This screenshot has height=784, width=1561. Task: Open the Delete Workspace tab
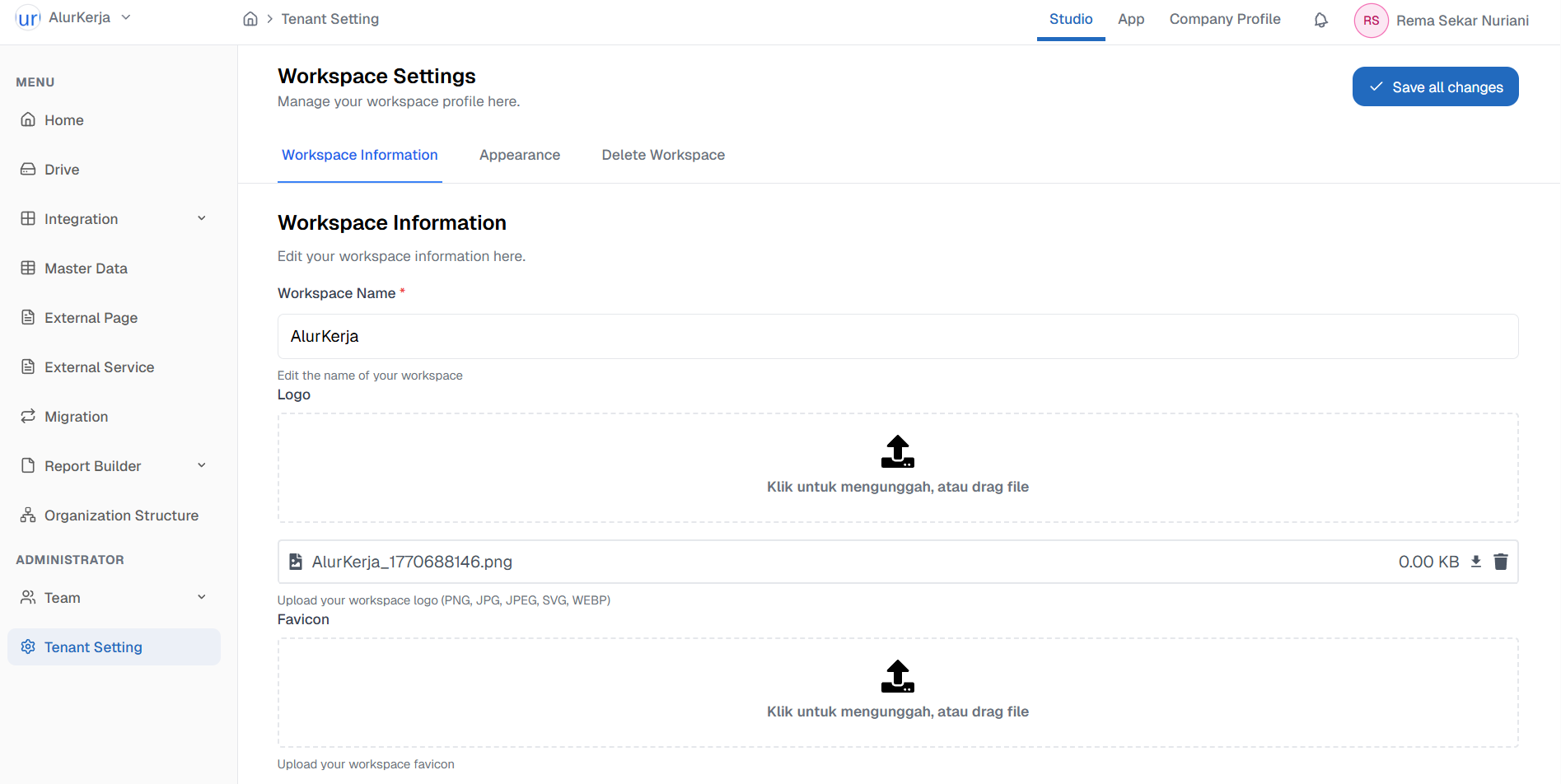coord(663,155)
